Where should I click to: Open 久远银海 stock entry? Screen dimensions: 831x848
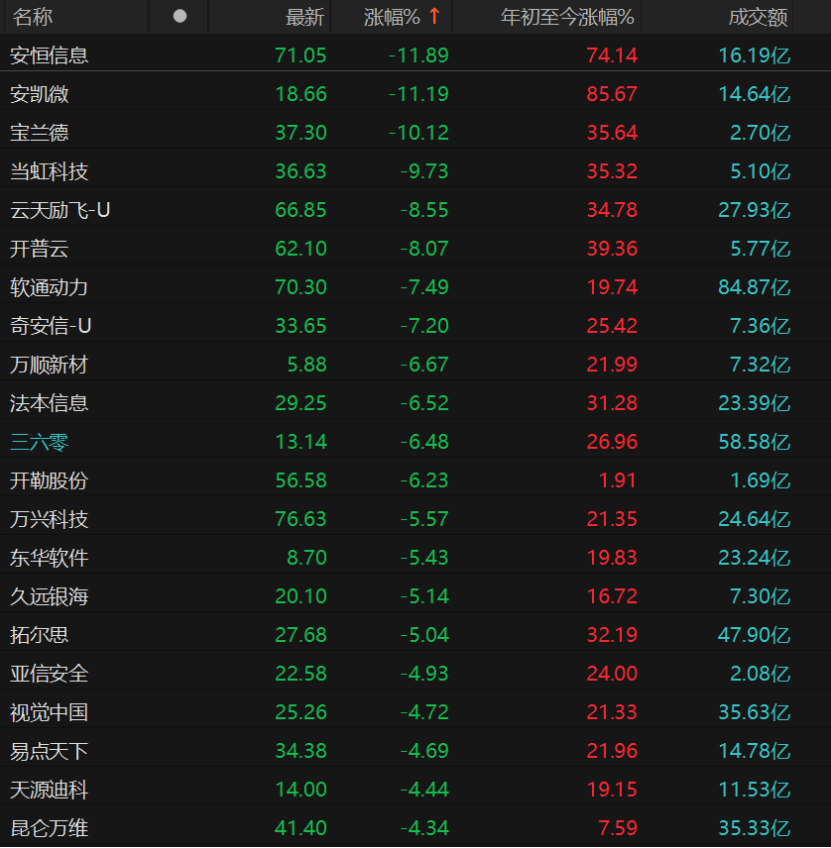click(49, 597)
